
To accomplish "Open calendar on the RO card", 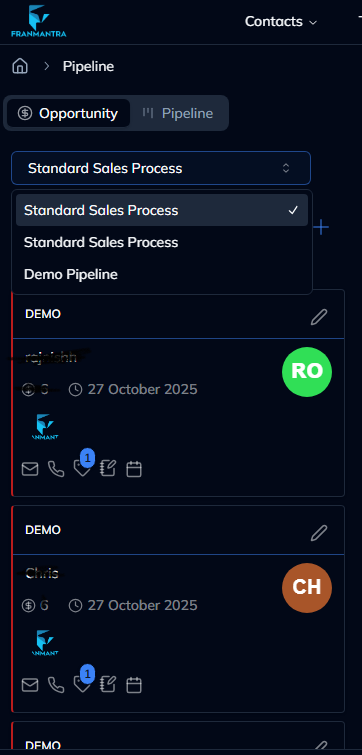I will tap(134, 469).
